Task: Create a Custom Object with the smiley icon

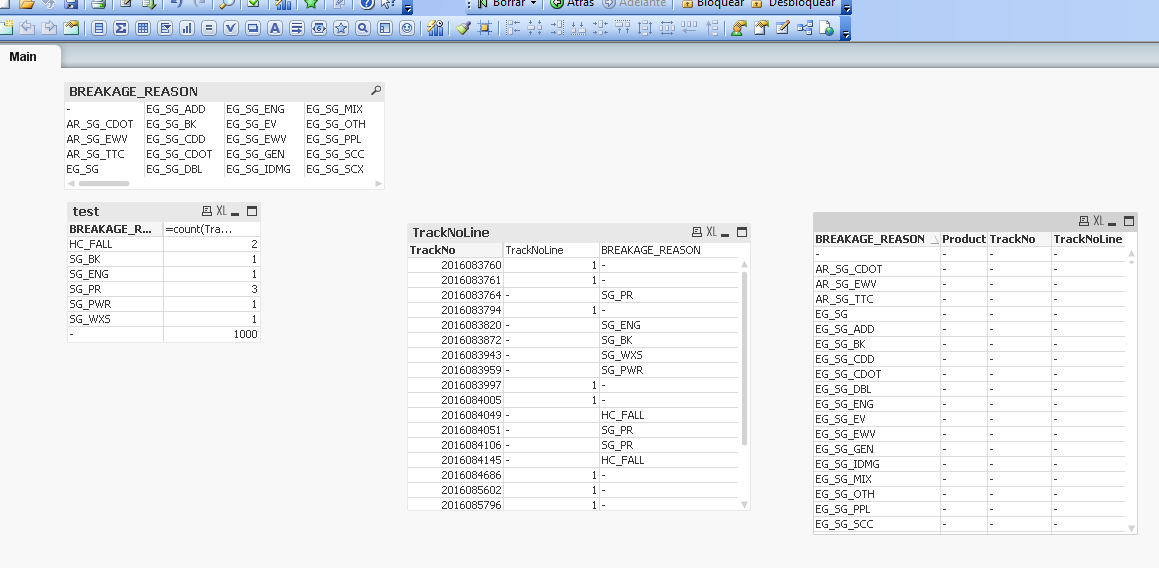Action: point(407,28)
